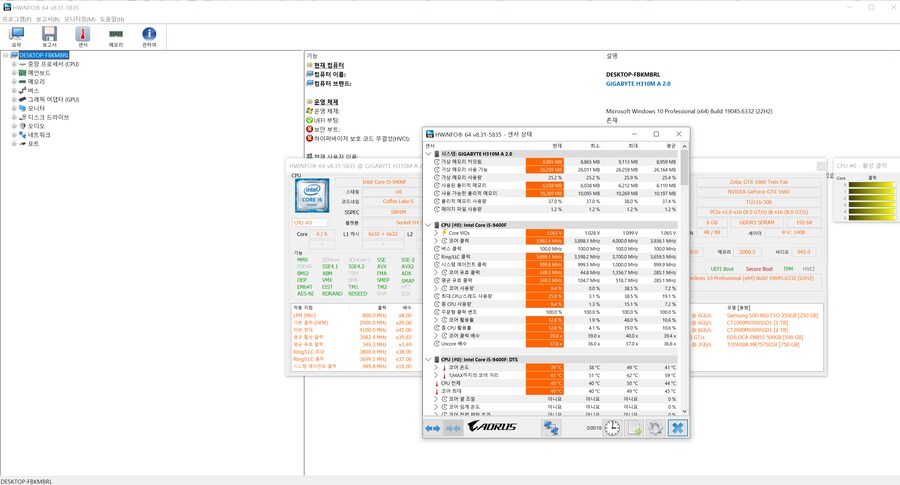Viewport: 900px width, 485px height.
Task: Click the GIGABYTE H310M A 2.0 brand link
Action: 638,84
